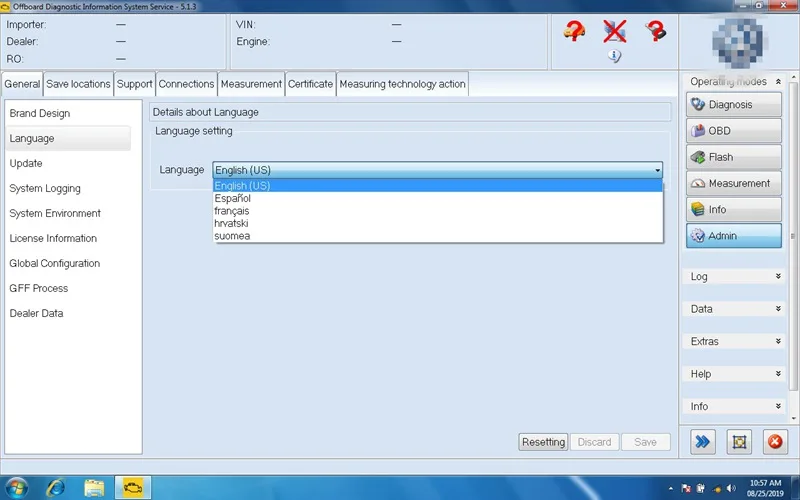Open Measurement operating mode
The image size is (800, 500).
[733, 183]
